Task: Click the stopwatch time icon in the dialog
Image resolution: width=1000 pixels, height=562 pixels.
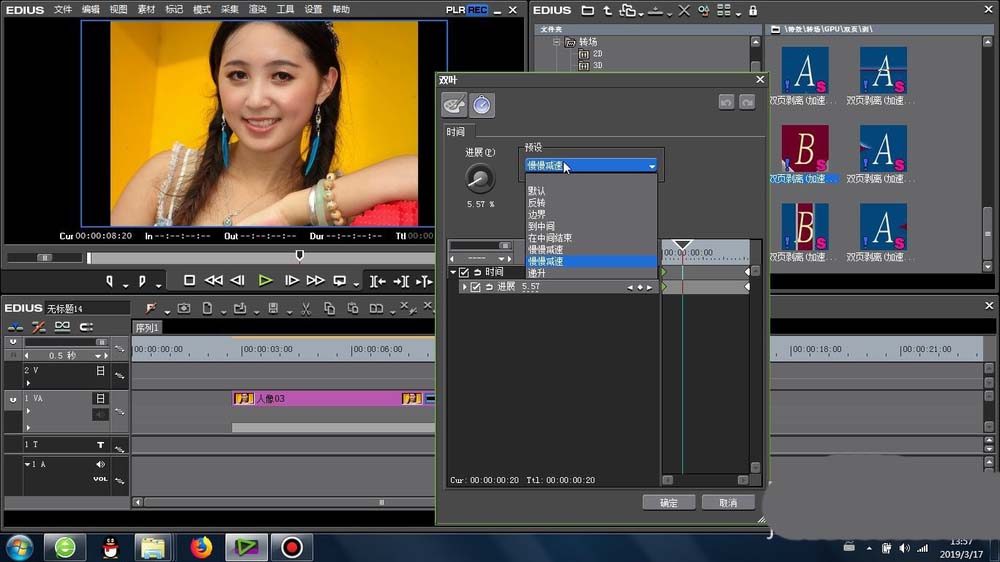Action: coord(482,104)
